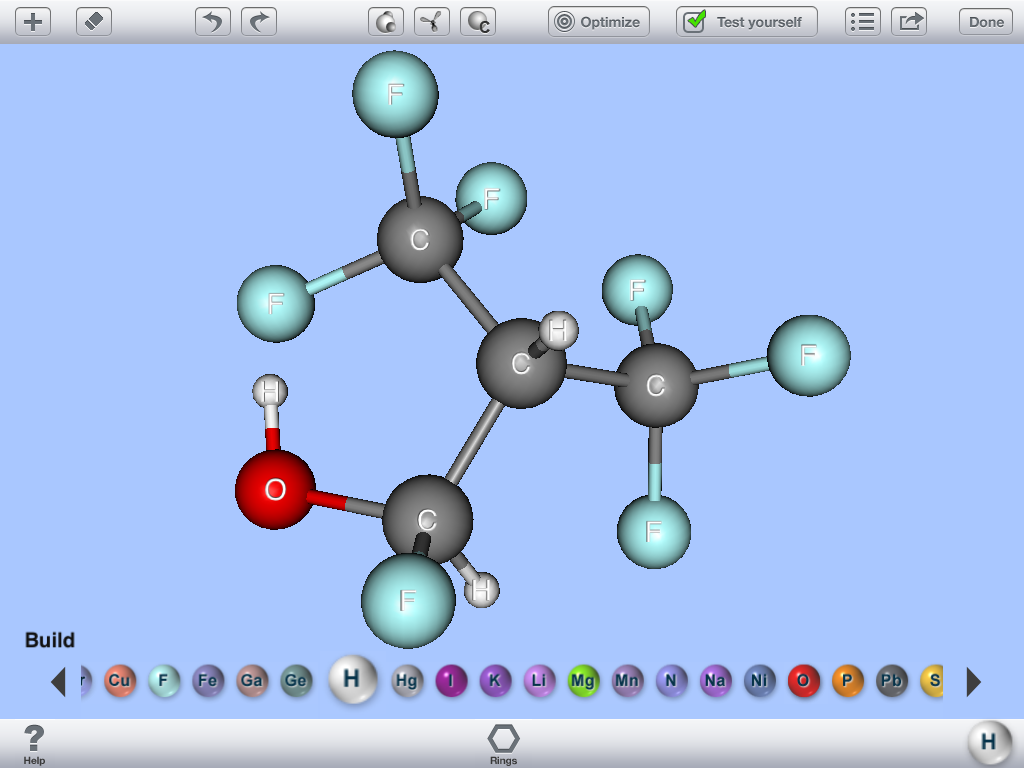Select Nitrogen in the element palette
The width and height of the screenshot is (1024, 768).
[x=671, y=681]
